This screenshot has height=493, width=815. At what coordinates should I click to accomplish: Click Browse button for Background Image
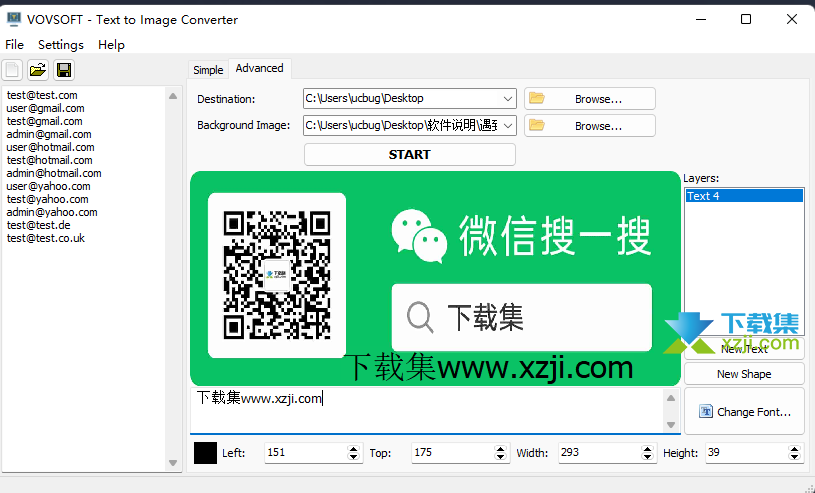590,126
